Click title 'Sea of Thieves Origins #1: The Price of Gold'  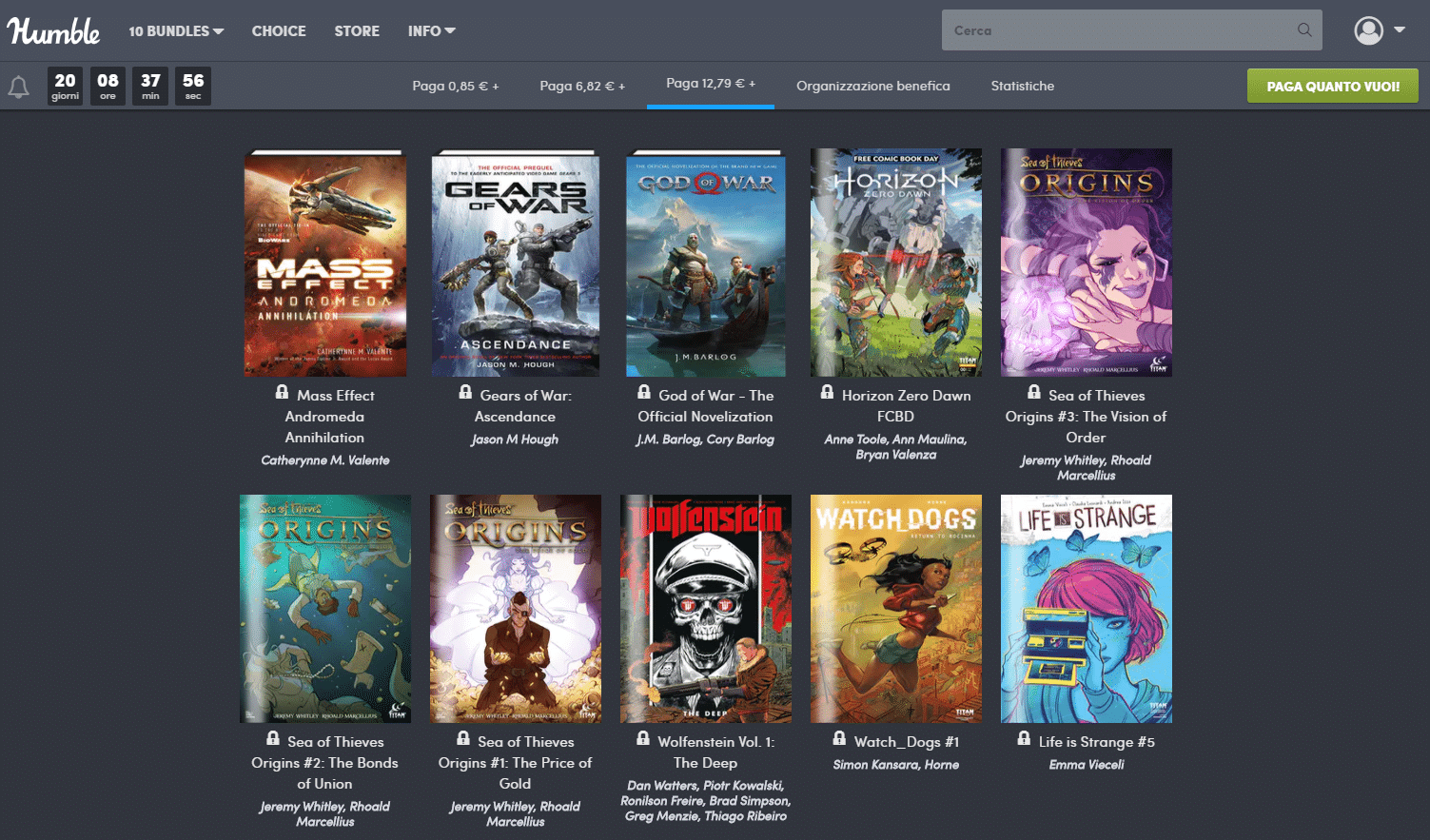click(516, 763)
